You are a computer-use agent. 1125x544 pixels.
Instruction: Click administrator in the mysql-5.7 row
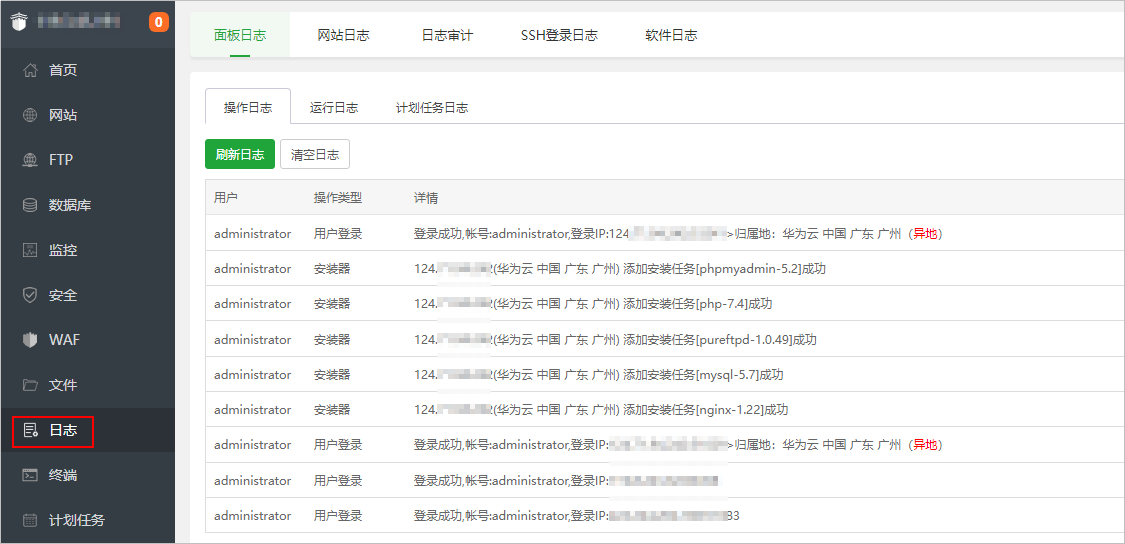tap(253, 375)
